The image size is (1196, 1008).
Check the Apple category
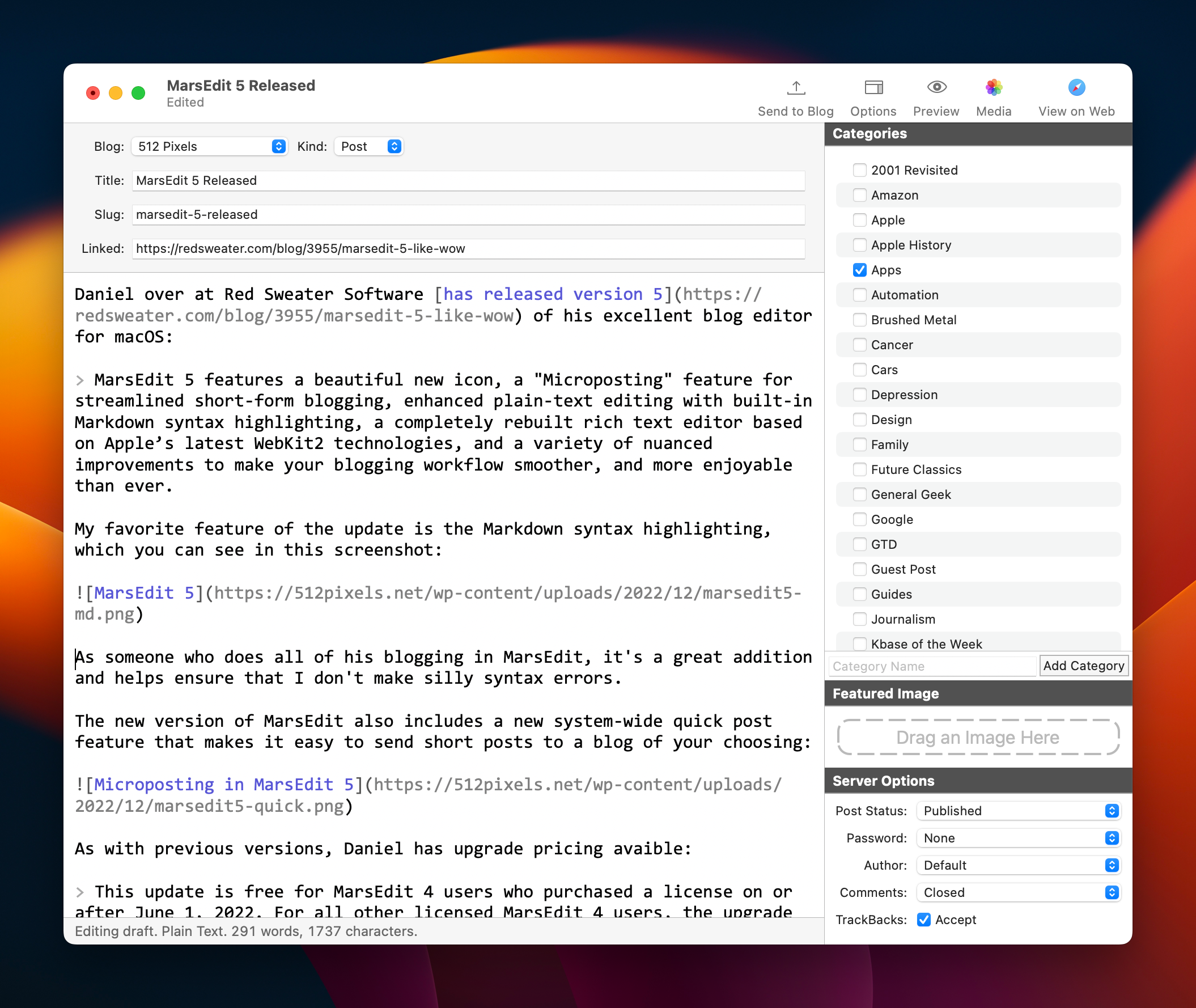point(859,221)
